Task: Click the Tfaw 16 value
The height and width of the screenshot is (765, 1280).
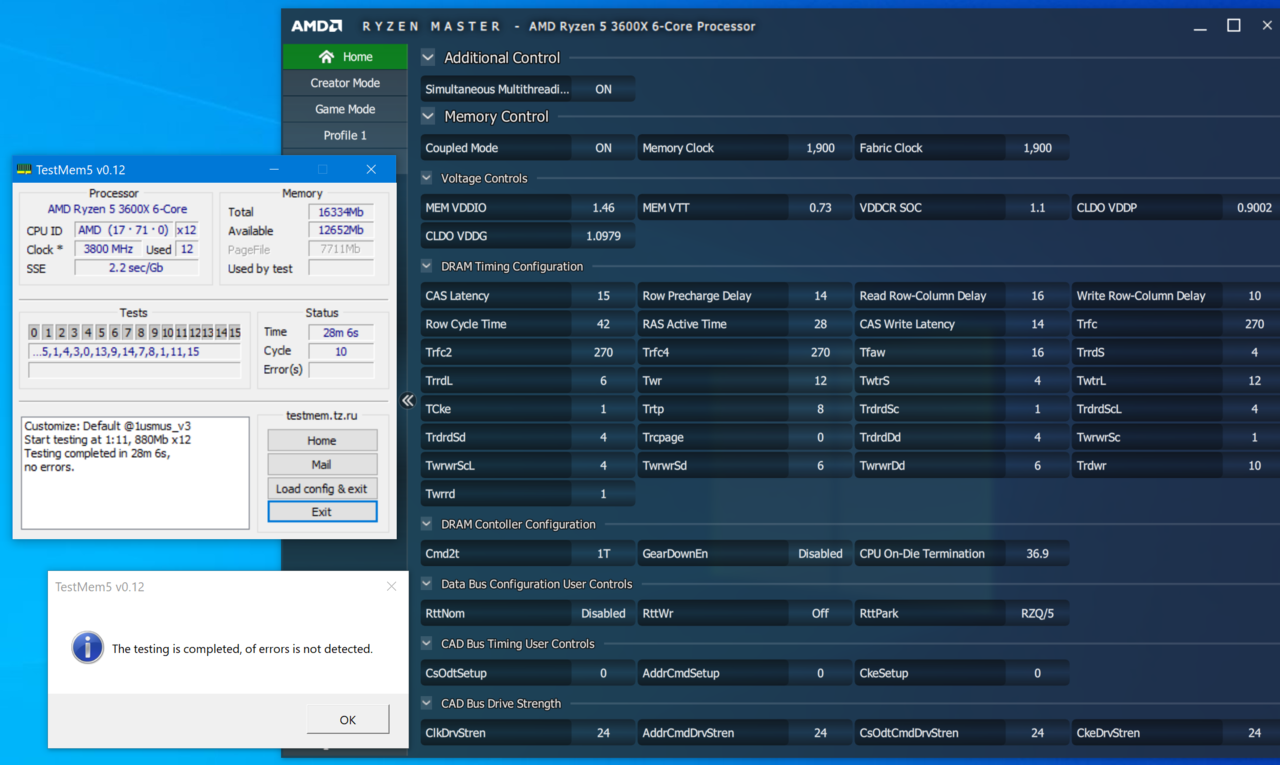Action: point(1037,352)
